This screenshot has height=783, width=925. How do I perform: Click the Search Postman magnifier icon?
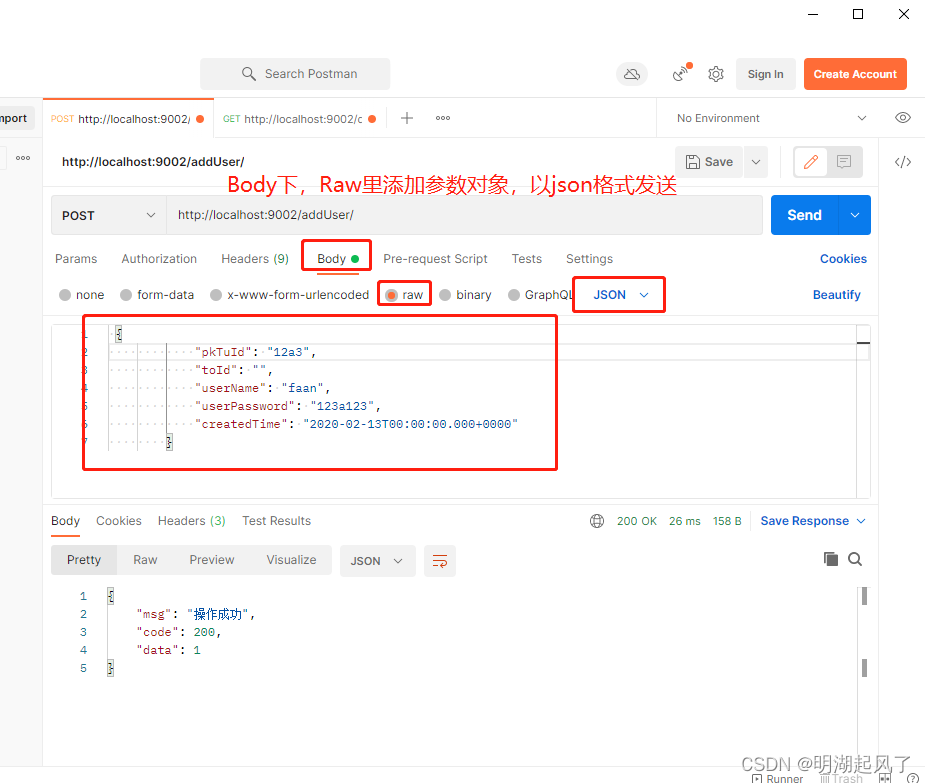point(248,74)
